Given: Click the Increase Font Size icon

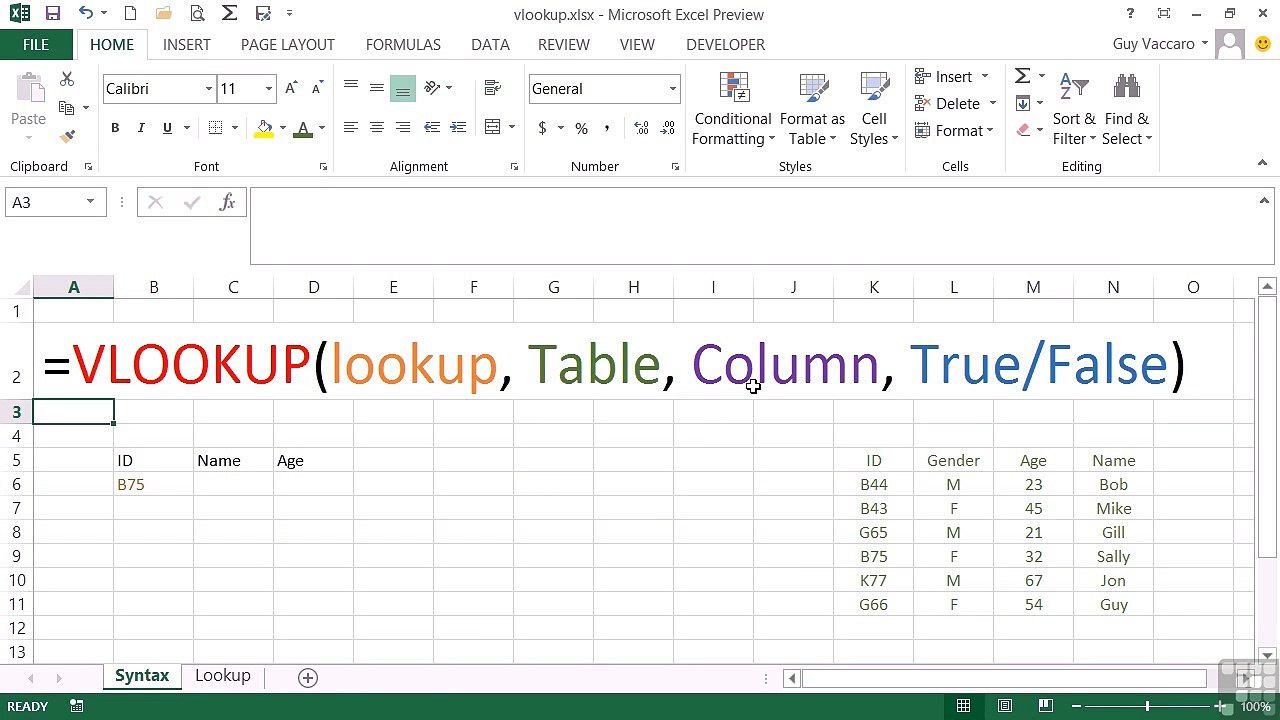Looking at the screenshot, I should [291, 88].
